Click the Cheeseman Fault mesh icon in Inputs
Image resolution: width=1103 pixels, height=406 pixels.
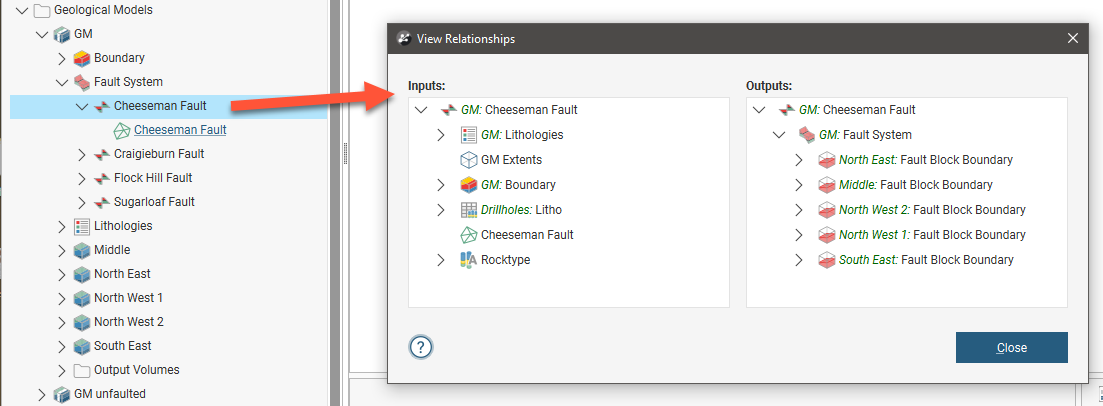point(469,235)
